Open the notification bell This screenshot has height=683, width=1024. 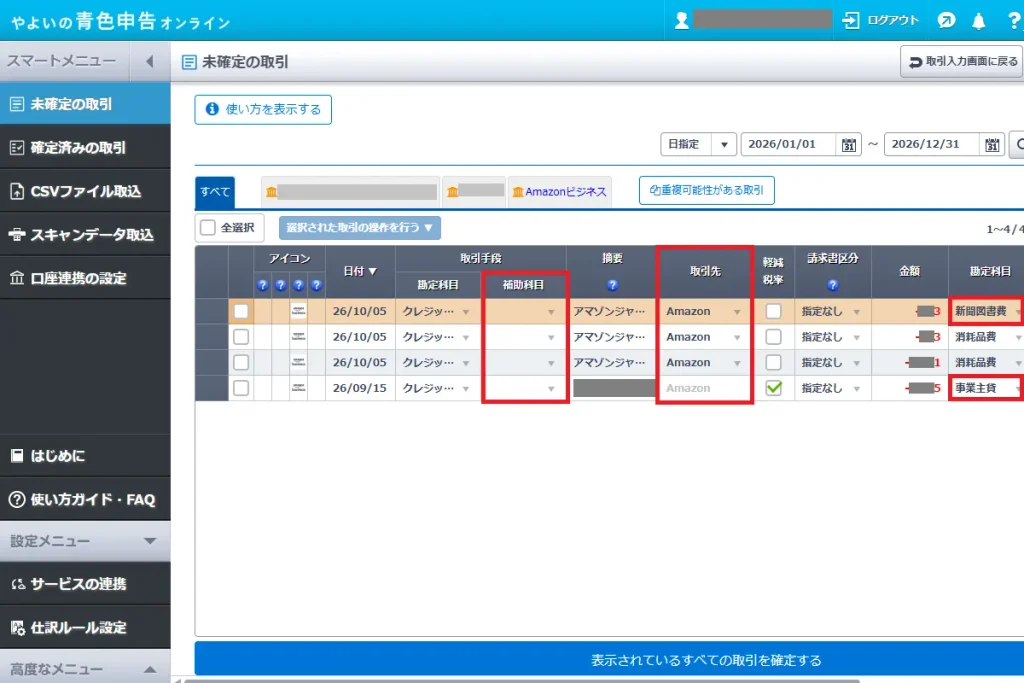[x=978, y=21]
